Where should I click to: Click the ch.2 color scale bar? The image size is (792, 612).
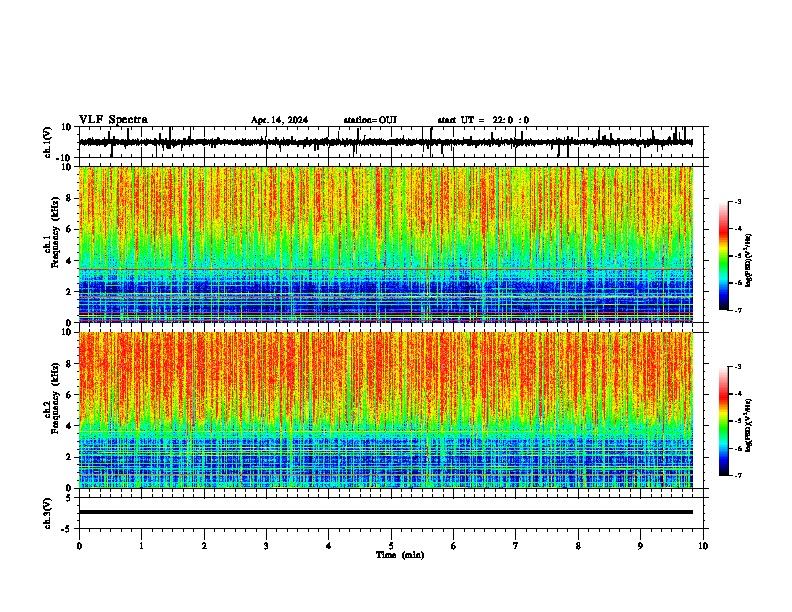(723, 421)
